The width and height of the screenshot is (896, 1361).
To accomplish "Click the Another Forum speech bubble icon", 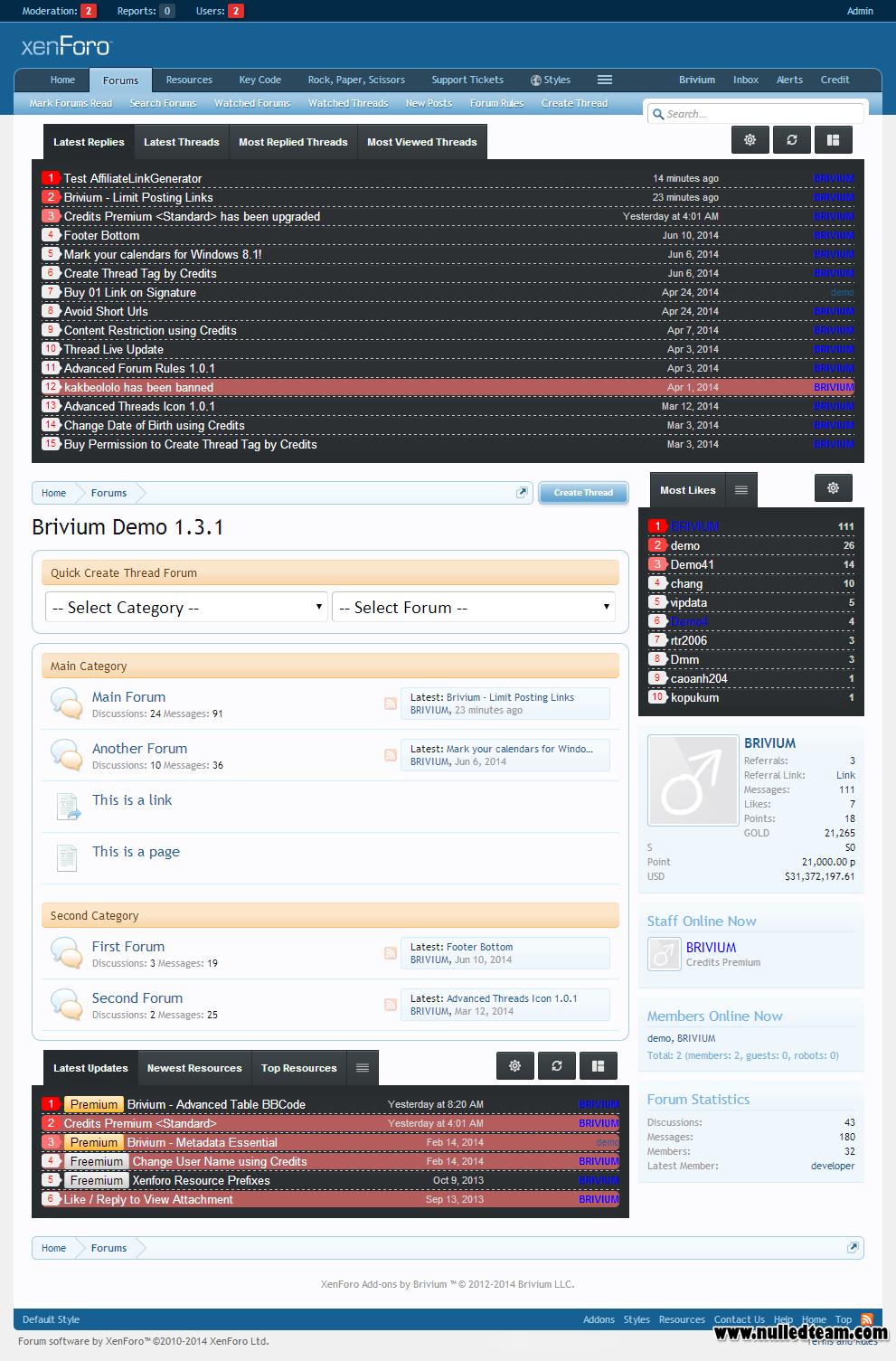I will (x=67, y=755).
